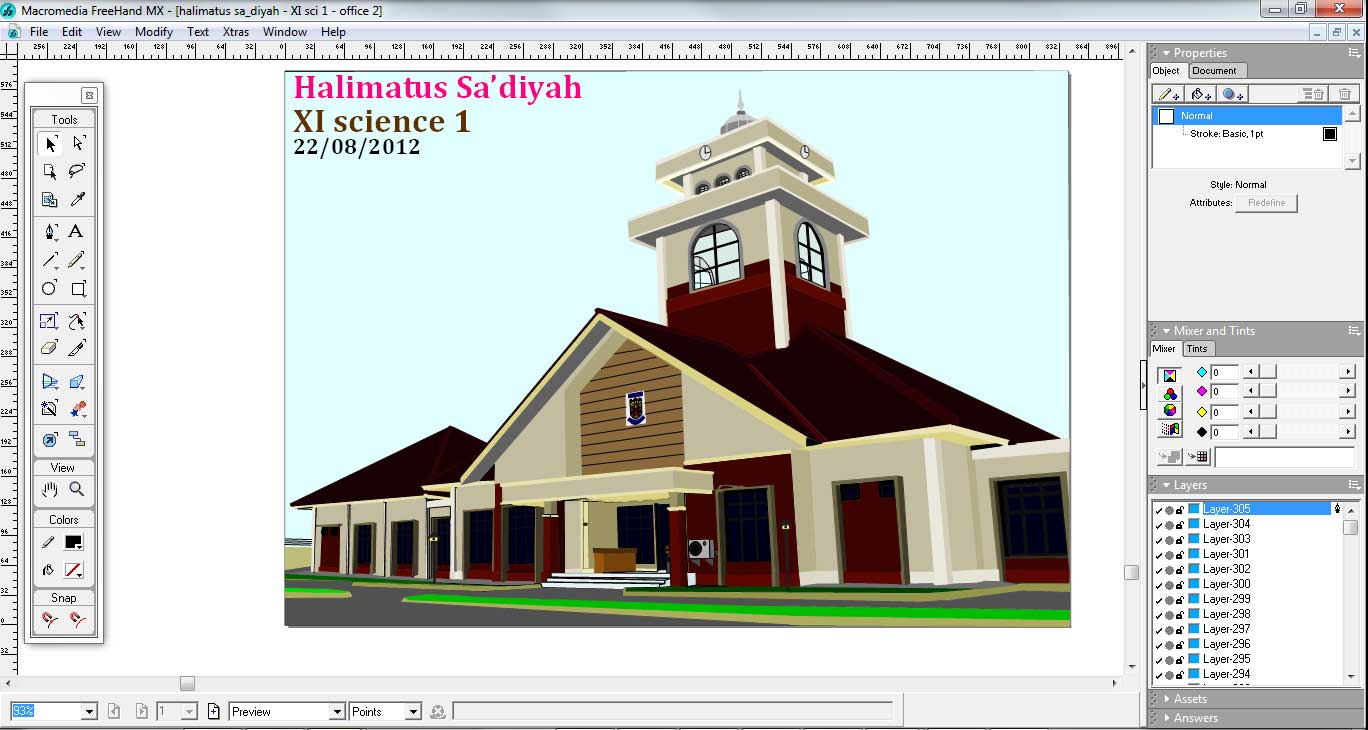Choose the Eraser tool
This screenshot has width=1368, height=730.
pyautogui.click(x=50, y=348)
